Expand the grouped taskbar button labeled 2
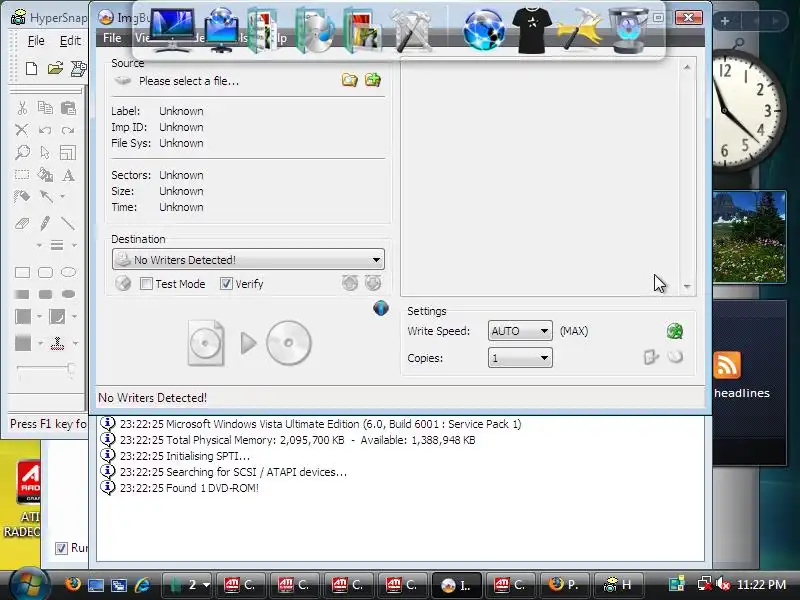 pyautogui.click(x=187, y=584)
